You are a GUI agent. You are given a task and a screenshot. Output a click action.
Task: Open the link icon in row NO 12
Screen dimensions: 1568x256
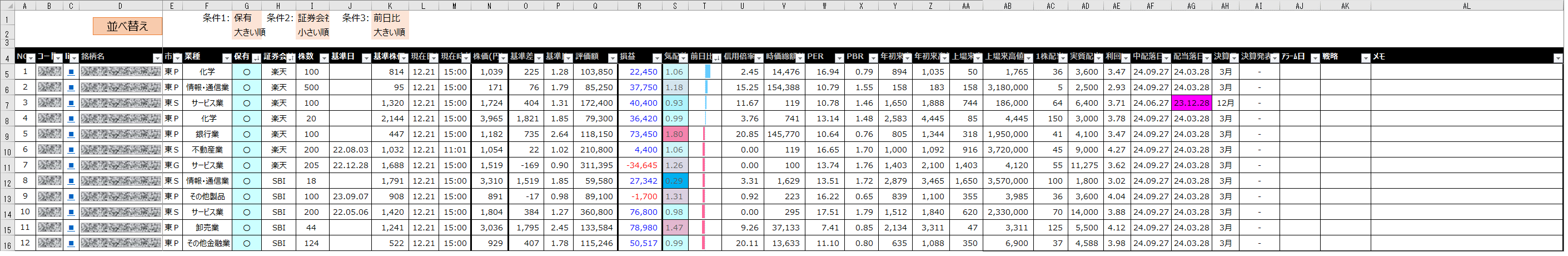[x=71, y=243]
